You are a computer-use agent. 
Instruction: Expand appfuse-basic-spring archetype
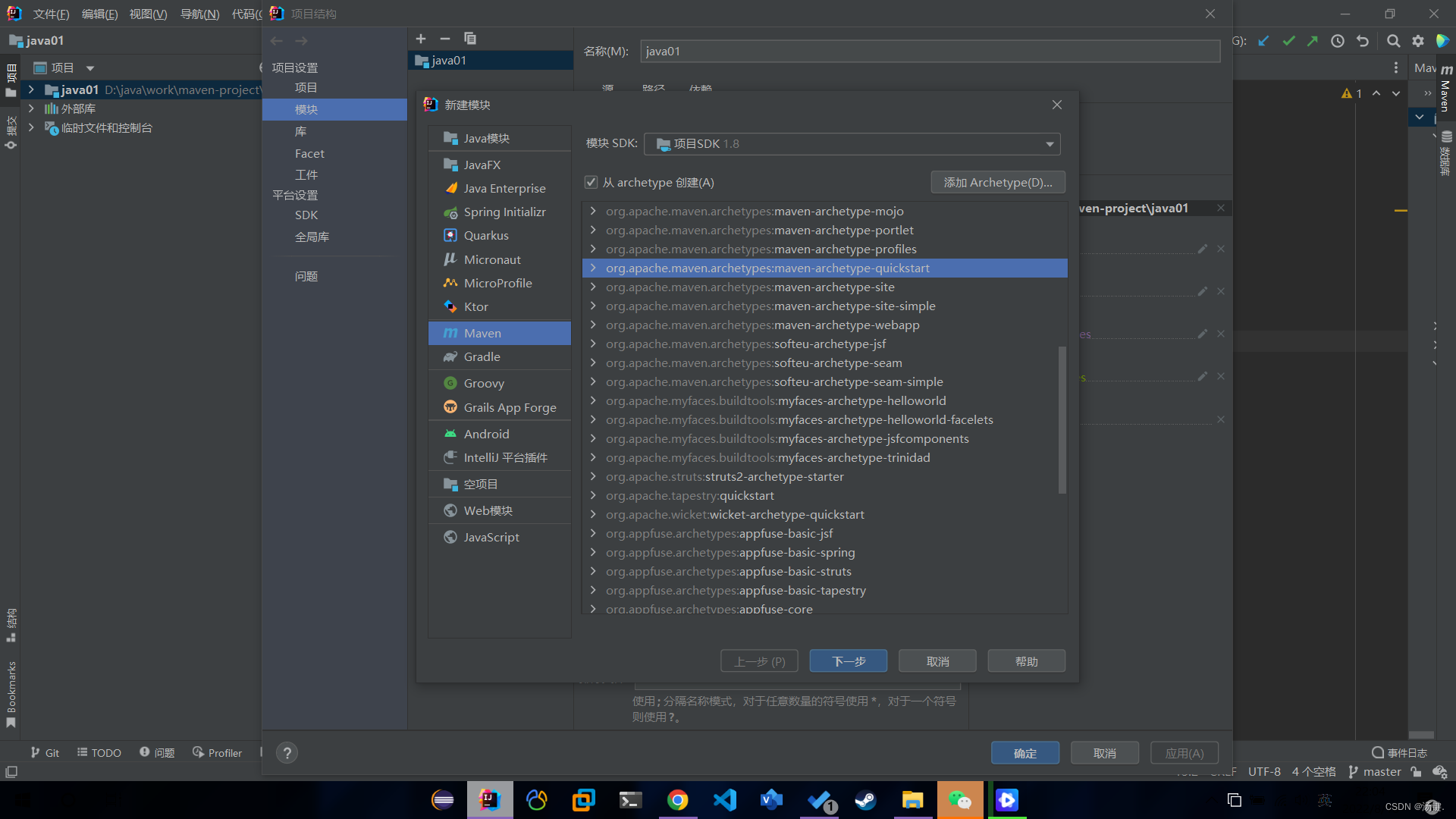[593, 552]
